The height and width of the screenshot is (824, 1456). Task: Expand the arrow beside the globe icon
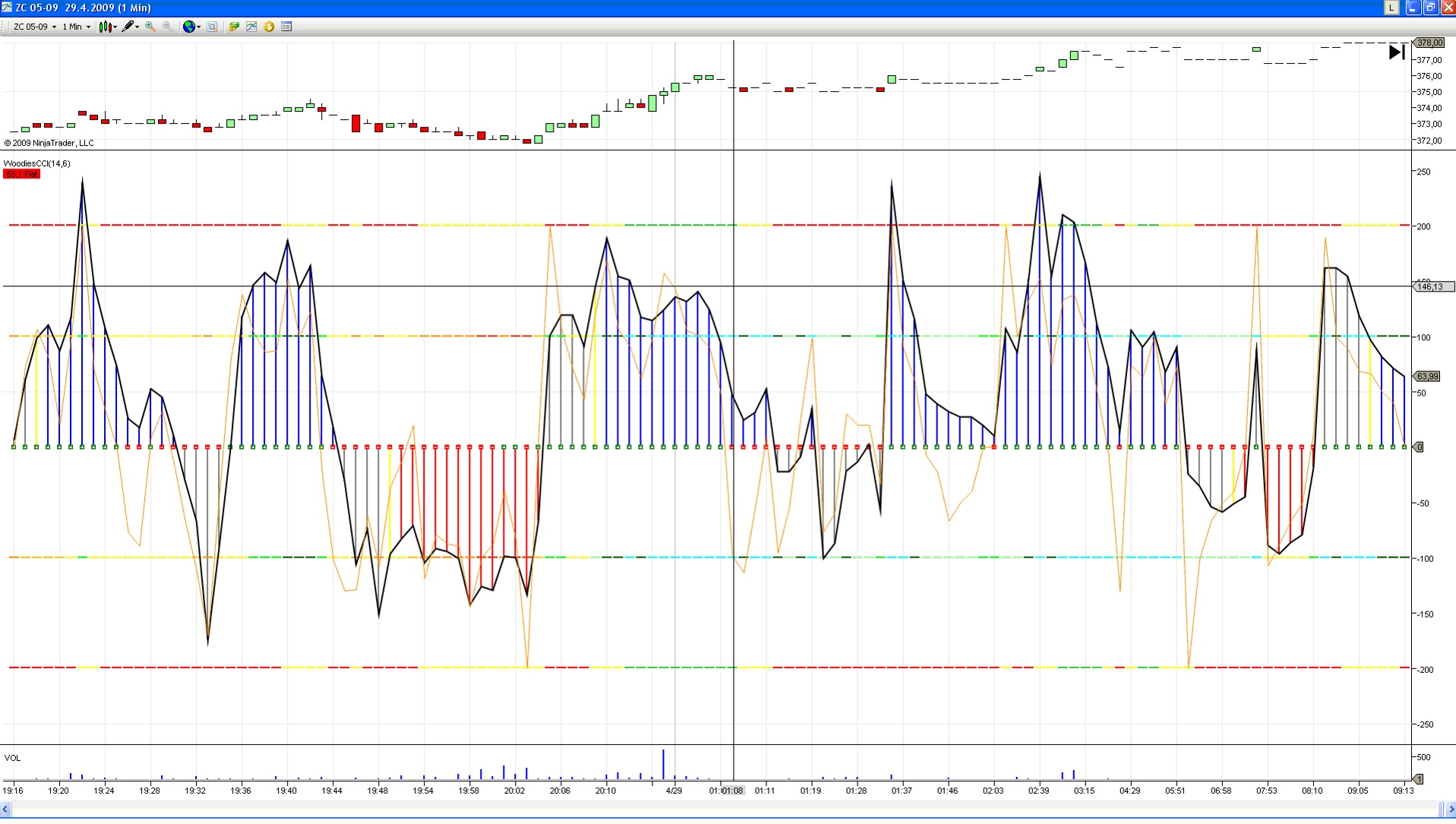[x=198, y=27]
